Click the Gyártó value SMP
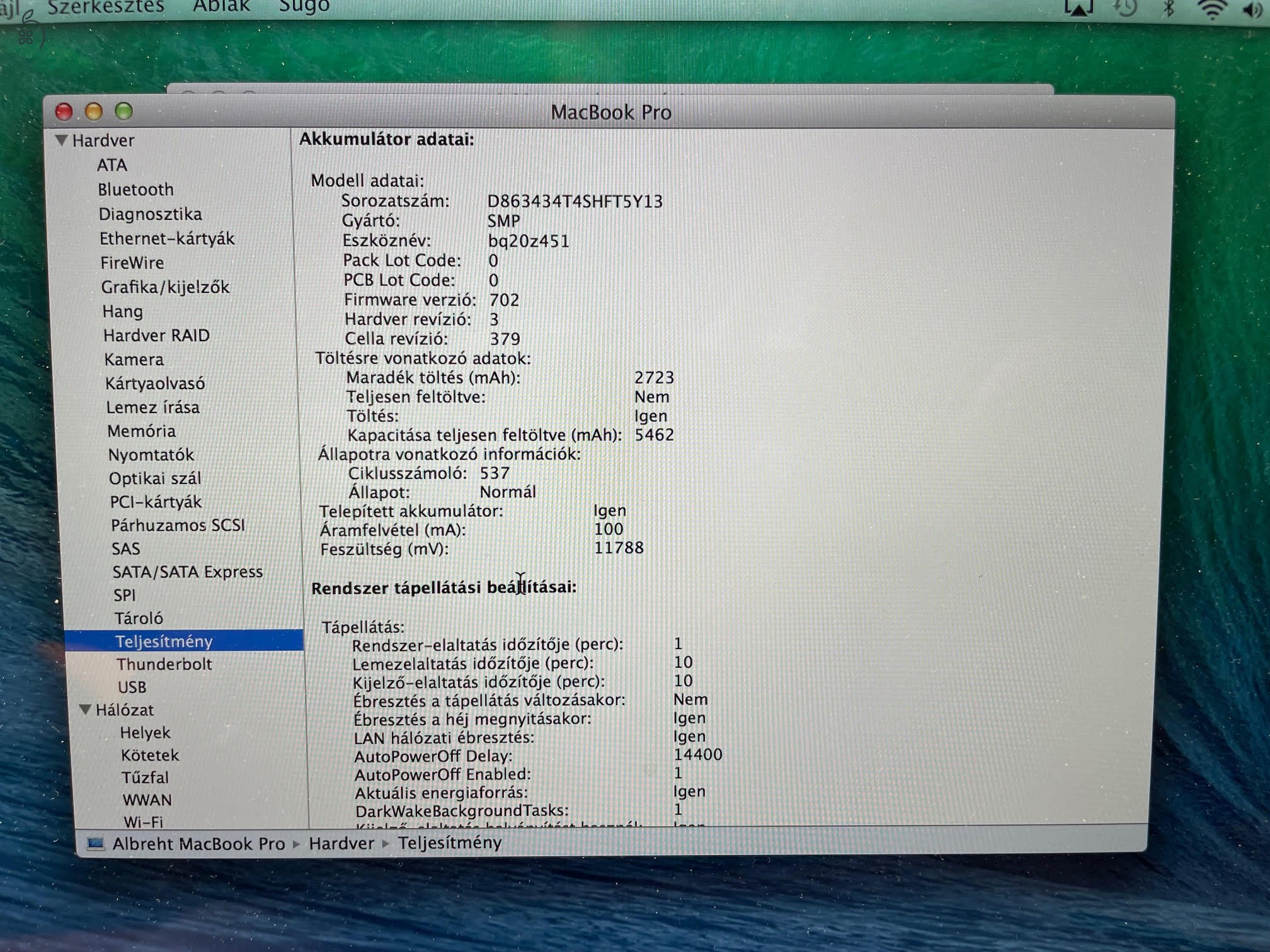Image resolution: width=1270 pixels, height=952 pixels. pyautogui.click(x=504, y=221)
